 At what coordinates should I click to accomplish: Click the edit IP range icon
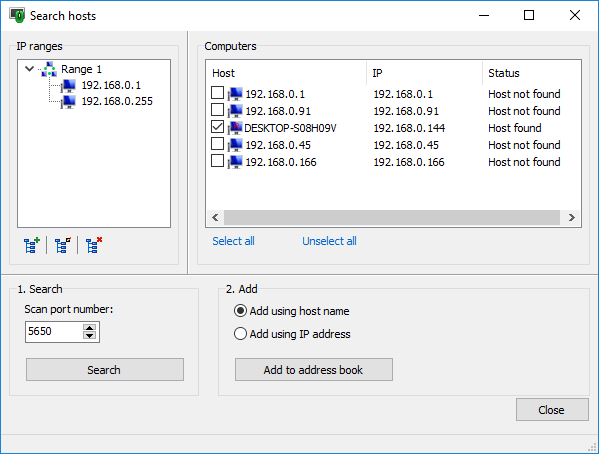(63, 245)
